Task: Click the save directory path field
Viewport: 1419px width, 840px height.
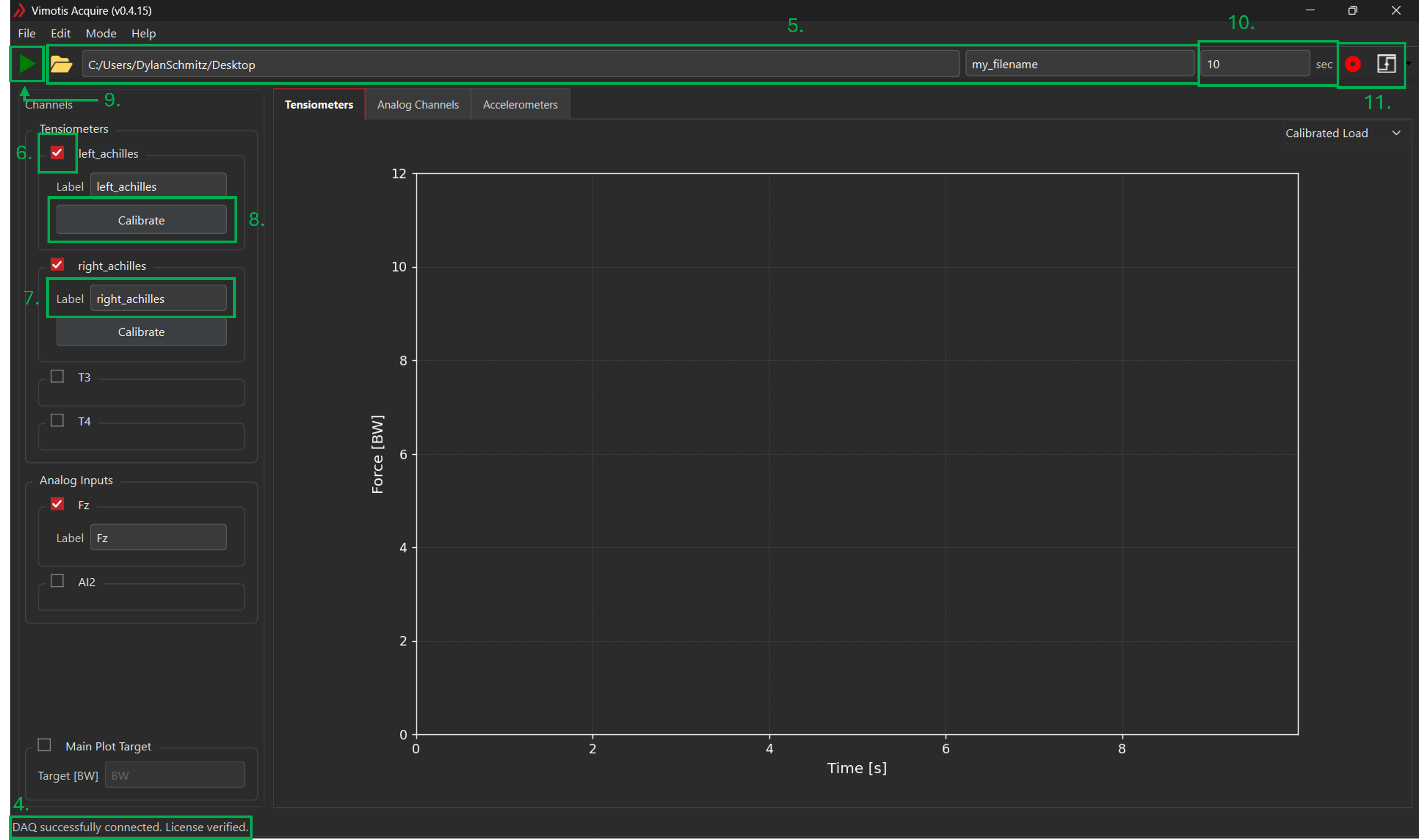Action: pos(520,64)
